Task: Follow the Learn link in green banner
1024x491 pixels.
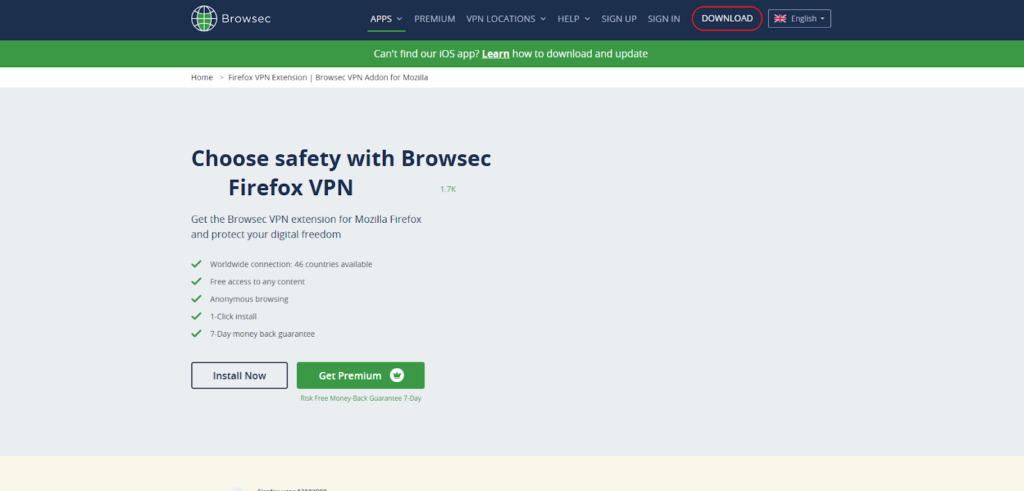Action: coord(496,53)
